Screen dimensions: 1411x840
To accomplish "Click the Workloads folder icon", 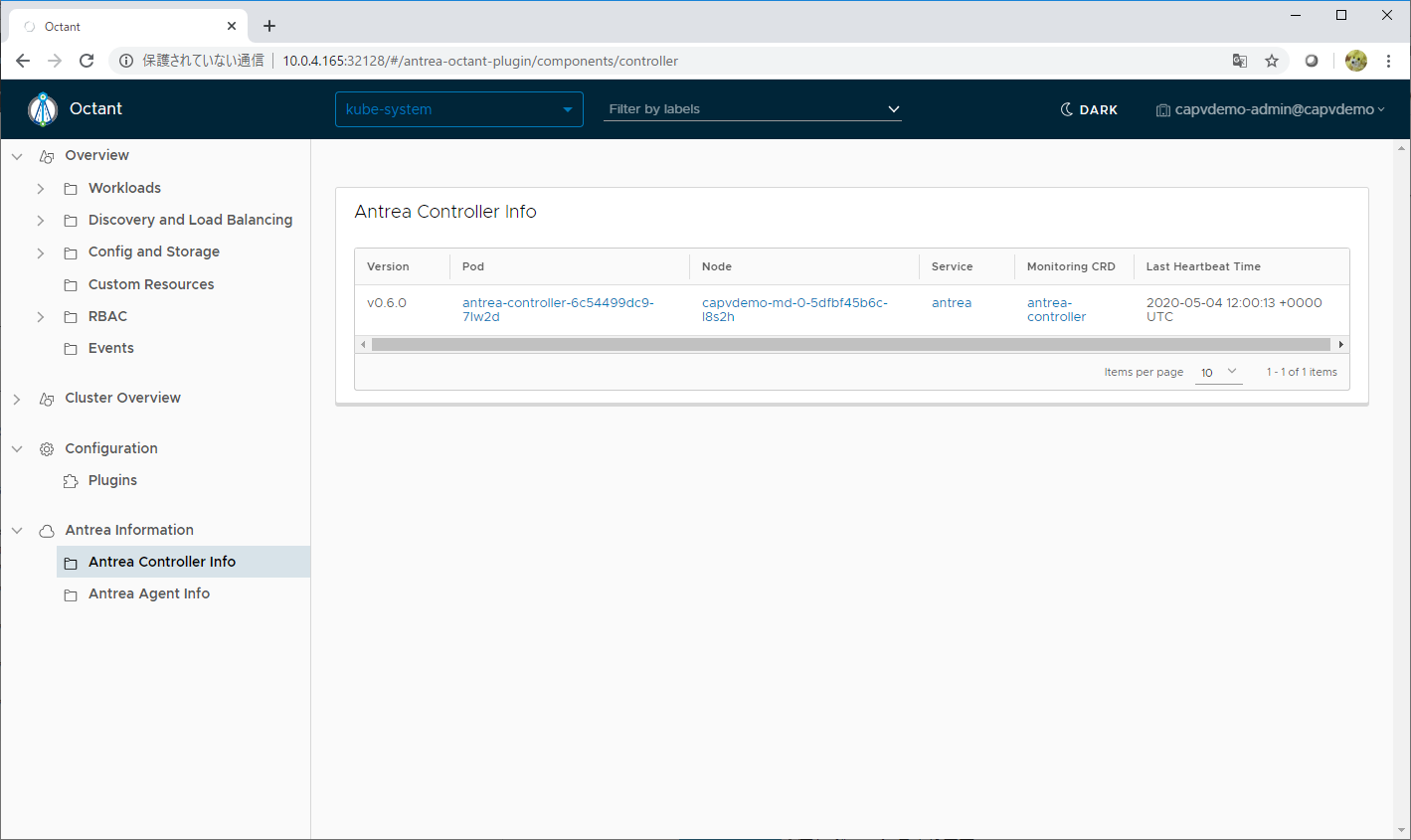I will tap(71, 189).
